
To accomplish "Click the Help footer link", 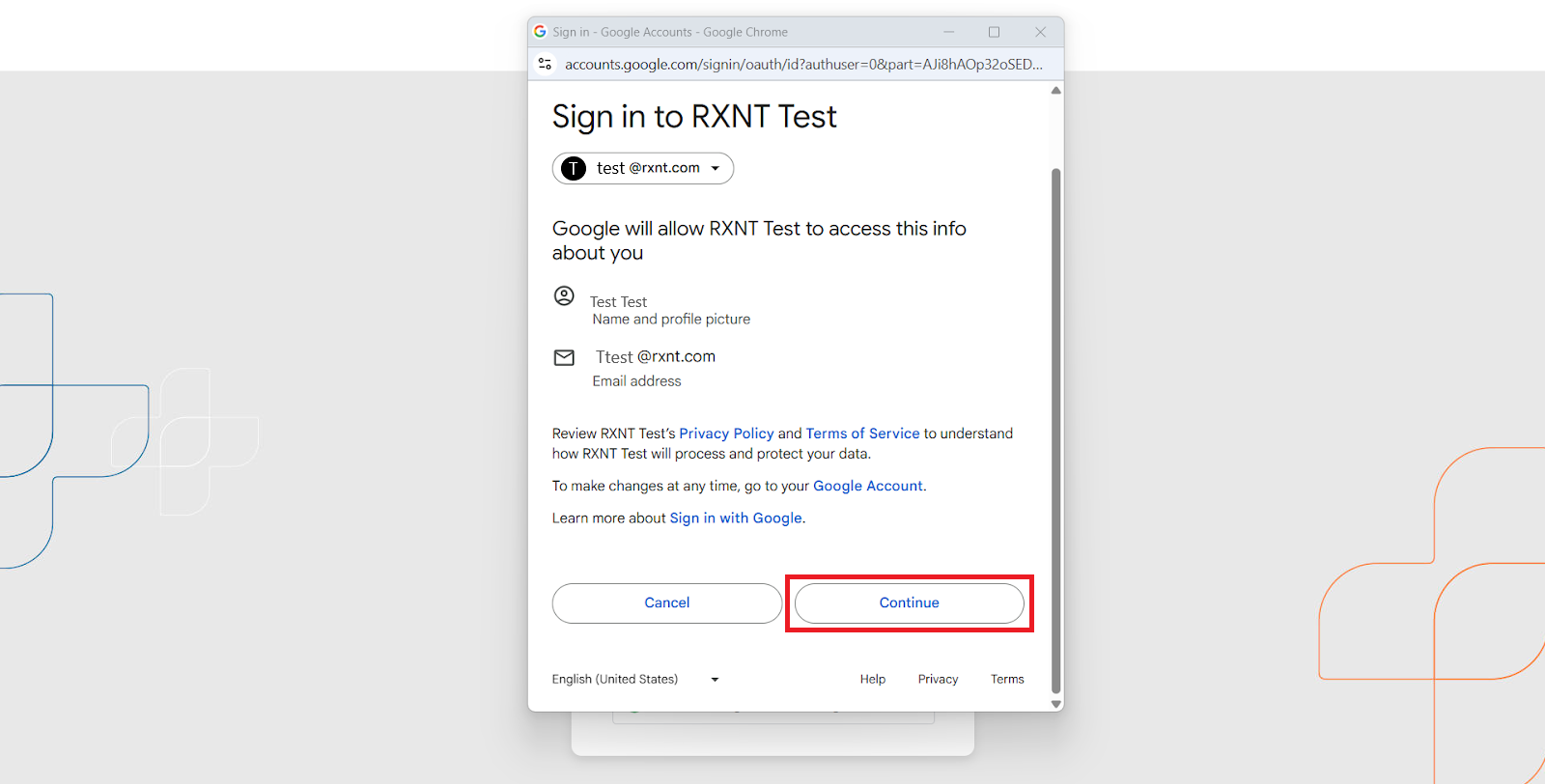I will pyautogui.click(x=873, y=680).
